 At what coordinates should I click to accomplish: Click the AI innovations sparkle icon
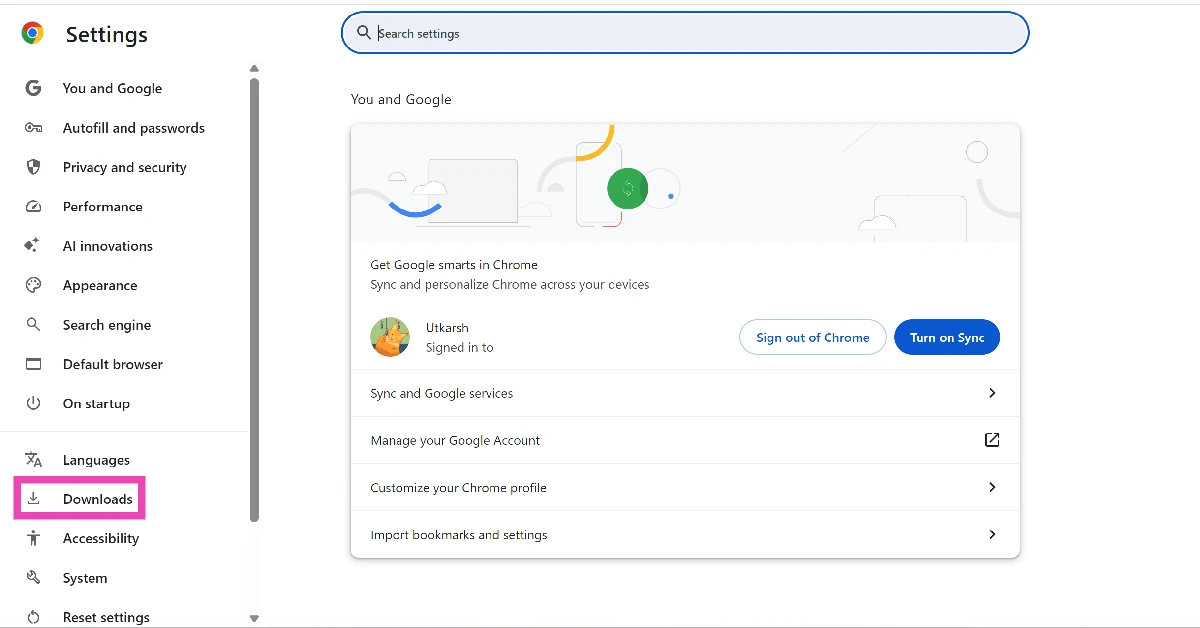pyautogui.click(x=33, y=246)
